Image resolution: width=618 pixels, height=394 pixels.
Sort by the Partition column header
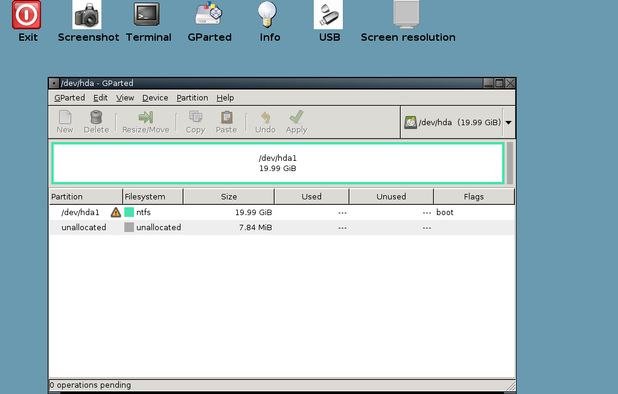point(86,197)
